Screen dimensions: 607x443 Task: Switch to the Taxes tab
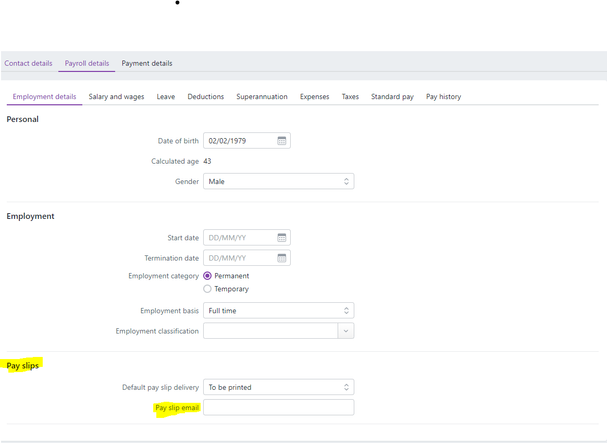[x=350, y=97]
